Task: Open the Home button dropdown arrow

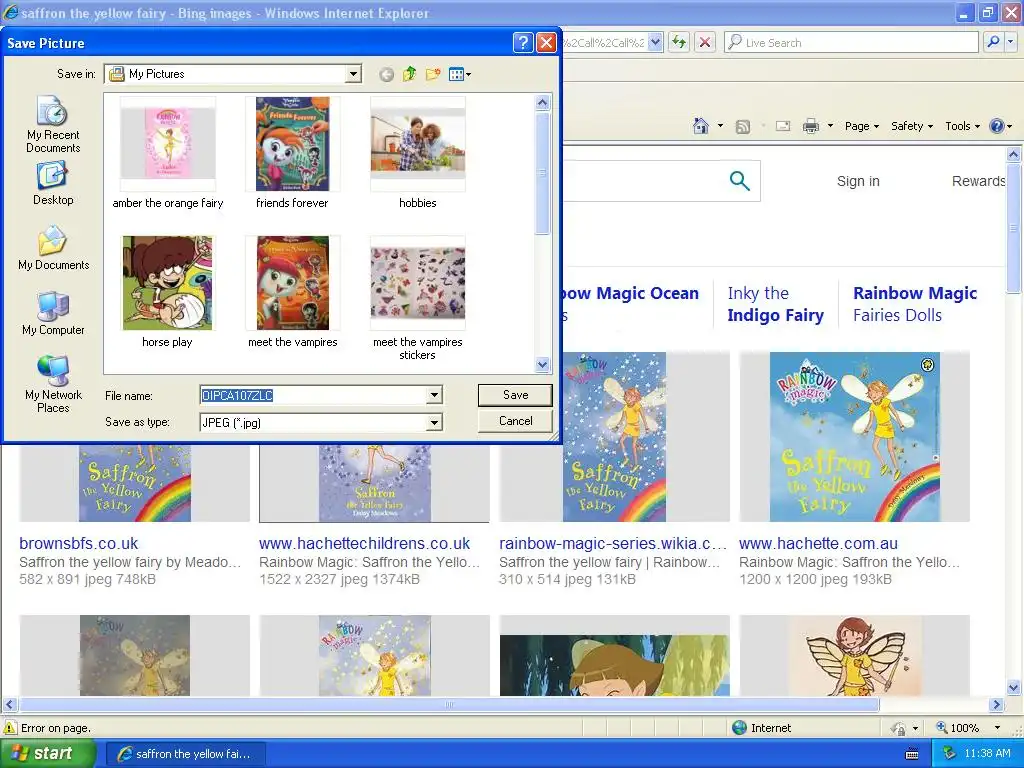Action: [x=720, y=126]
